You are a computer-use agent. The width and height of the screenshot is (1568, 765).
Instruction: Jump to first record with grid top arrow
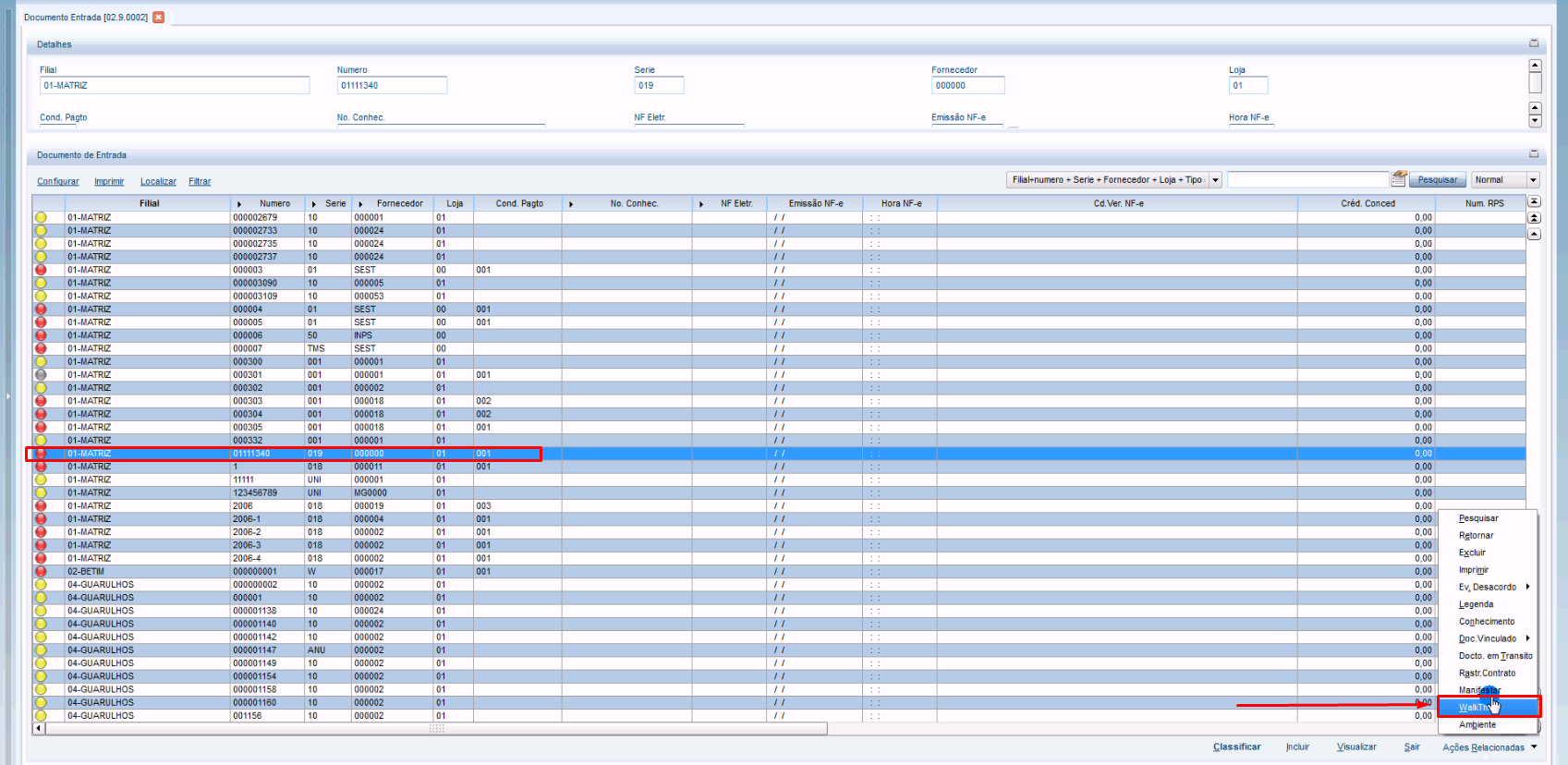1534,202
